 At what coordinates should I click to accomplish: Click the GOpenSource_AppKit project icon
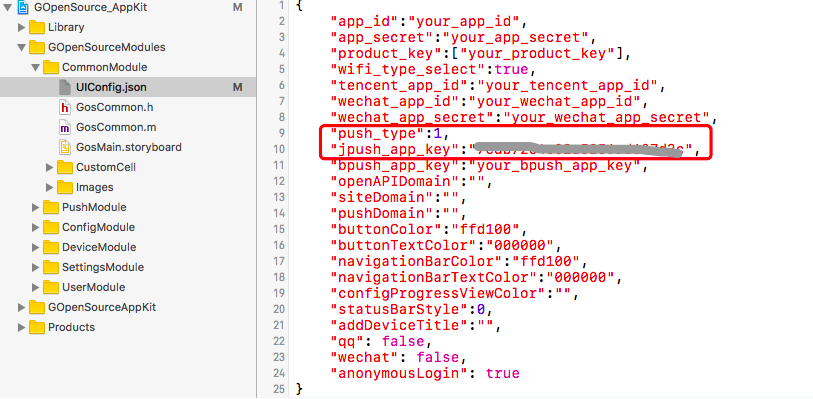pyautogui.click(x=24, y=7)
